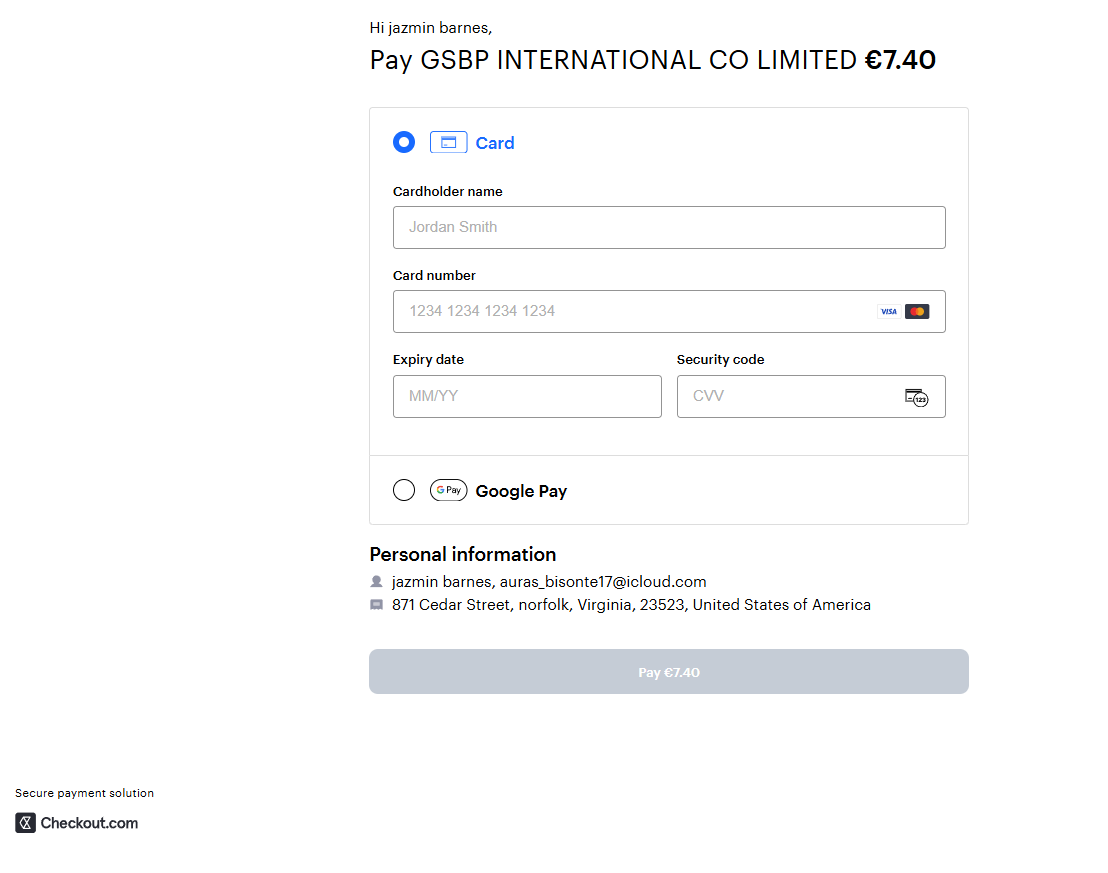Focus the Cardholder name input field

click(668, 227)
